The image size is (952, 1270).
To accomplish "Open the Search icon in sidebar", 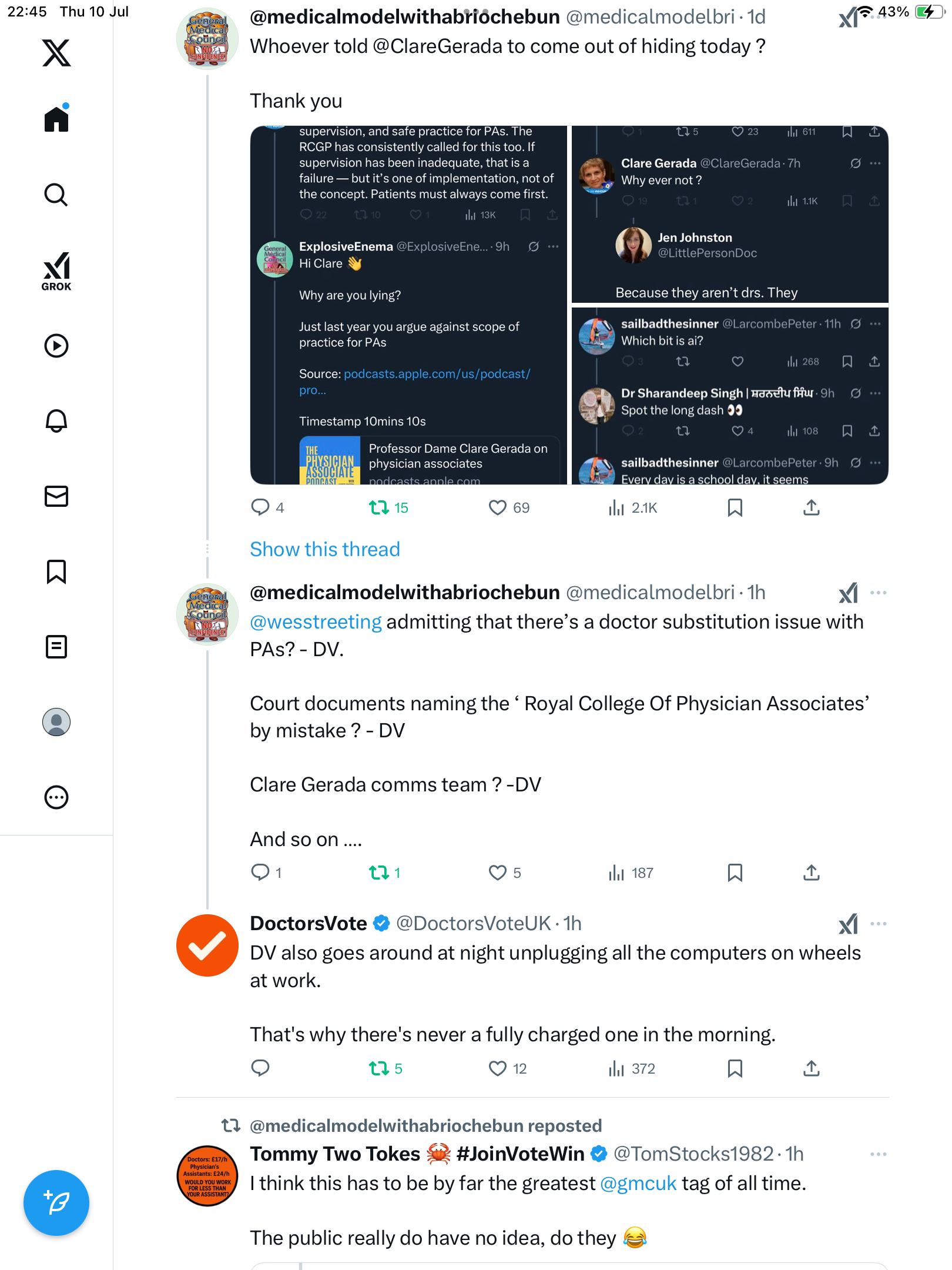I will 56,195.
